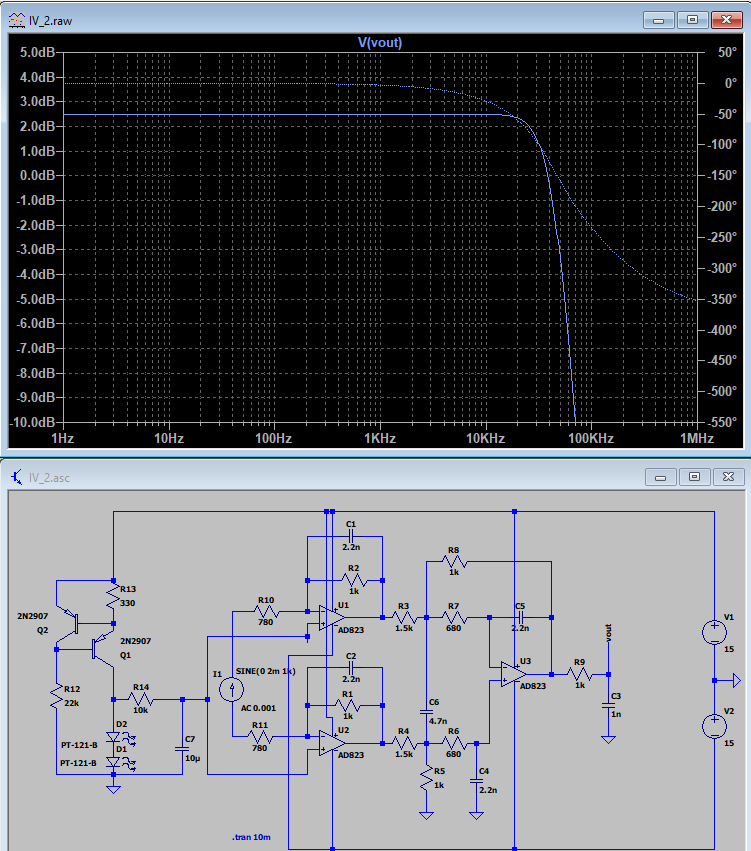The height and width of the screenshot is (851, 751).
Task: Click the AC 0.001 source text
Action: pos(258,708)
